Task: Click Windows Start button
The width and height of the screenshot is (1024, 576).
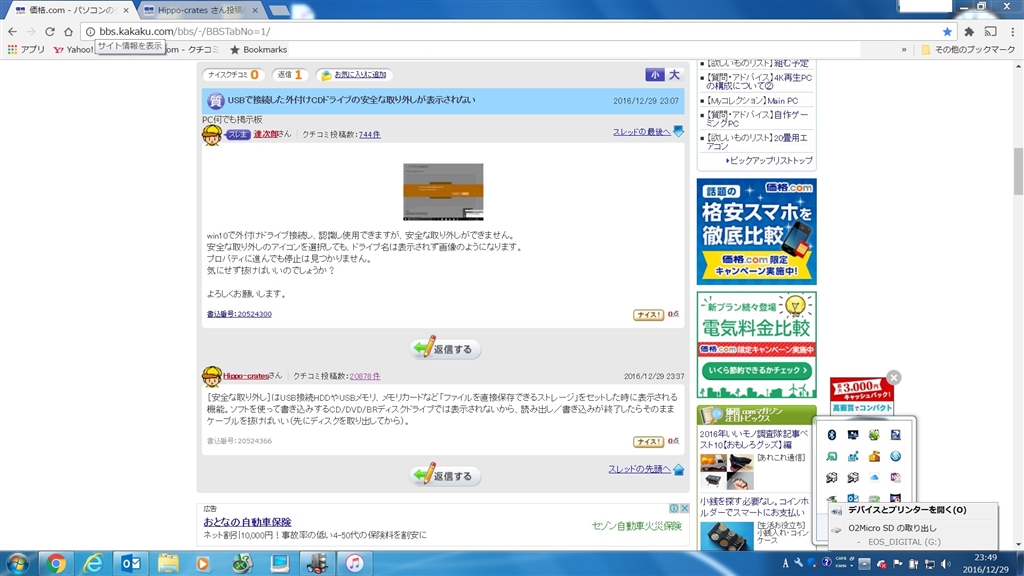Action: point(17,563)
